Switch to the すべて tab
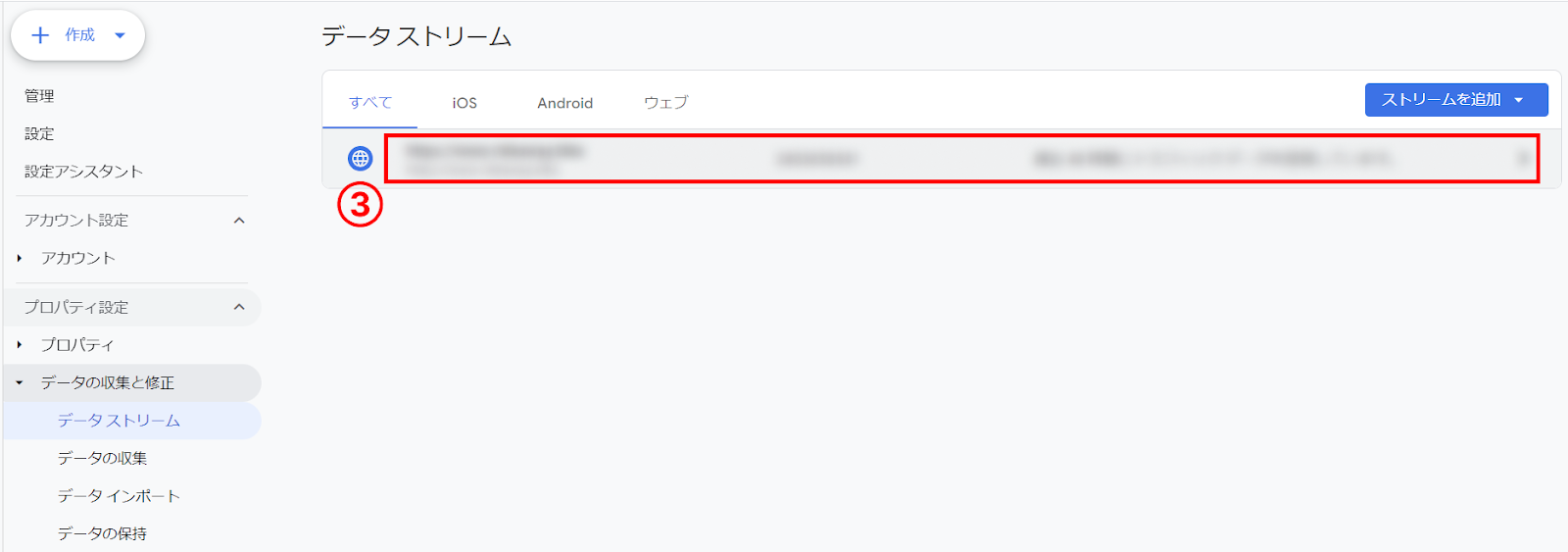 tap(370, 102)
